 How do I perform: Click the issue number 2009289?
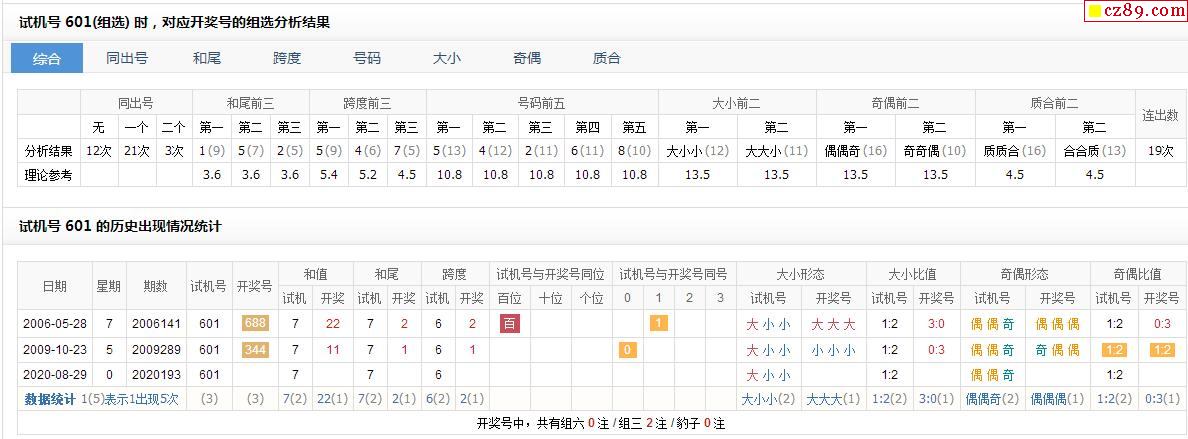(156, 350)
